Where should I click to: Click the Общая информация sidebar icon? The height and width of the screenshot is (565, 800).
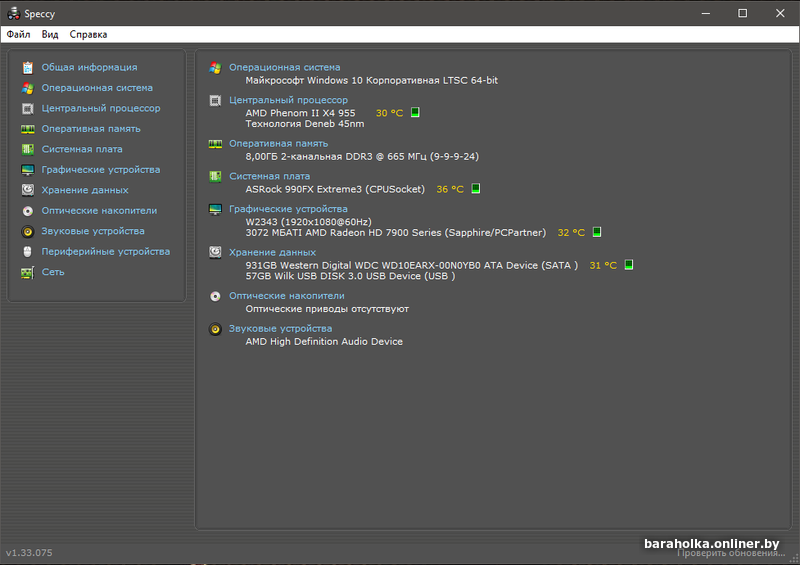[x=28, y=67]
